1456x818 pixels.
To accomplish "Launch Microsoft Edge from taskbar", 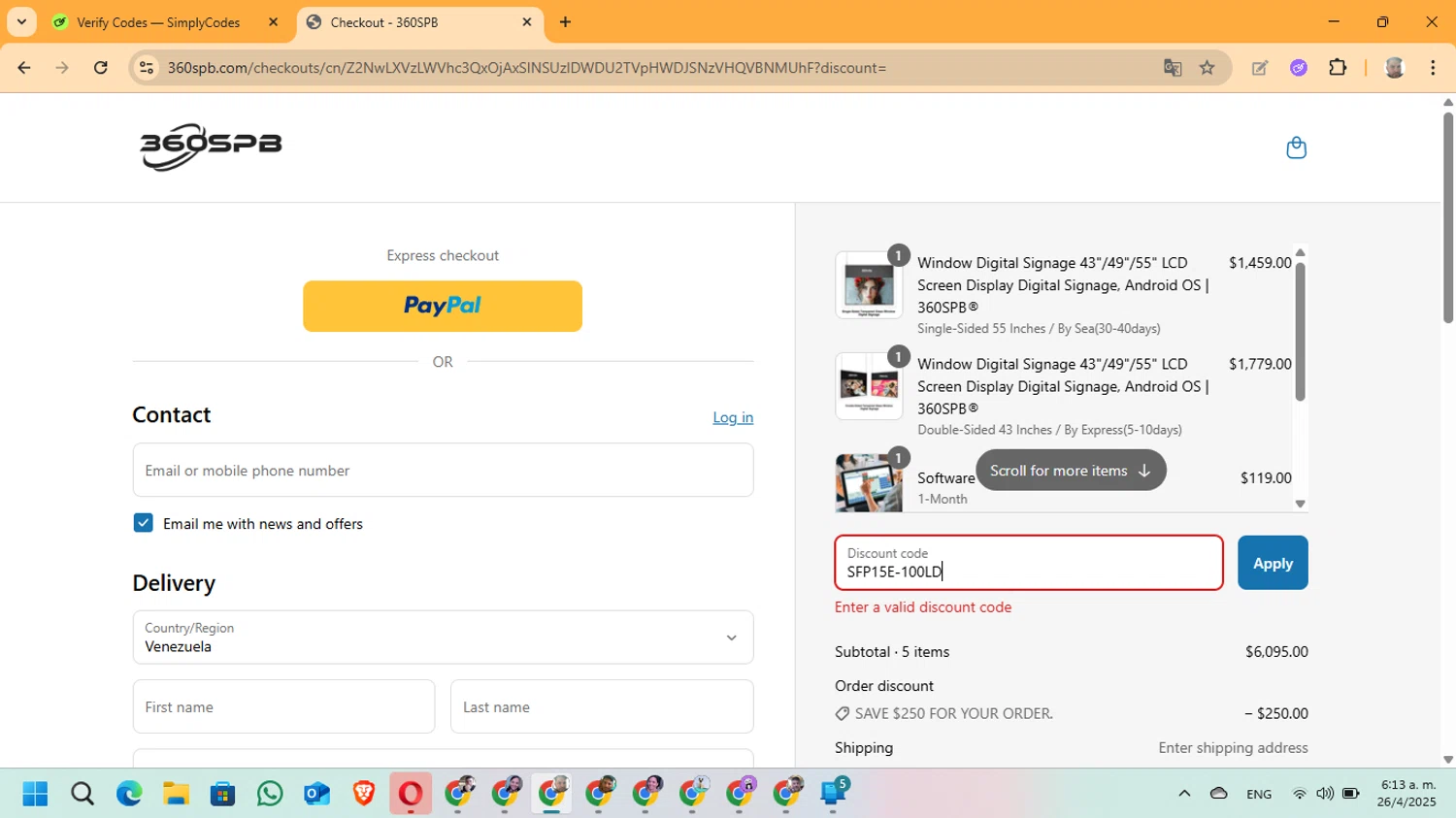I will tap(129, 795).
